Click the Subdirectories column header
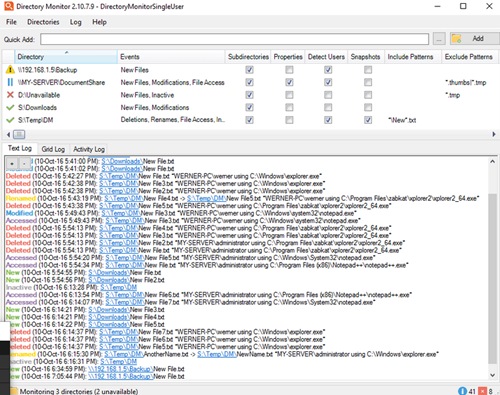 [x=248, y=57]
